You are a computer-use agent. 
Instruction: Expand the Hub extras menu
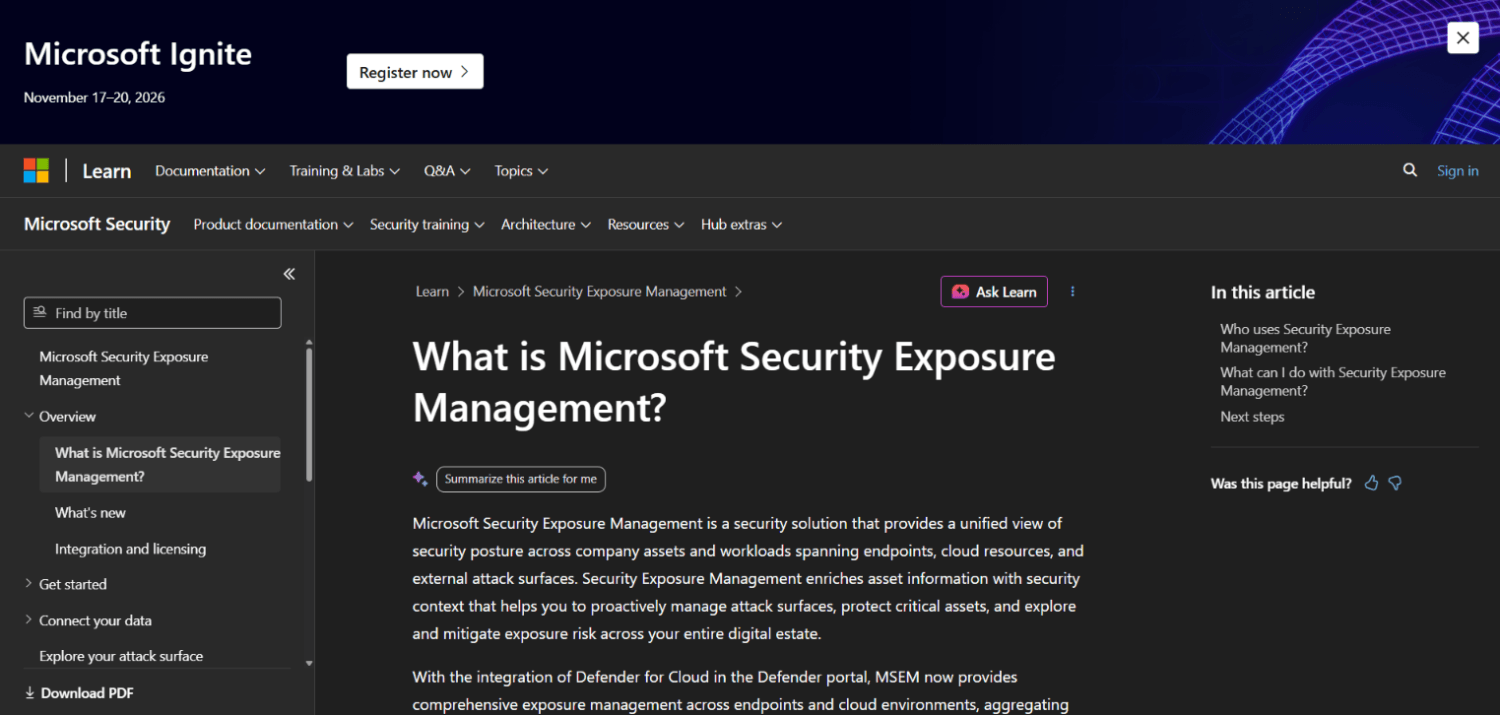pyautogui.click(x=741, y=224)
